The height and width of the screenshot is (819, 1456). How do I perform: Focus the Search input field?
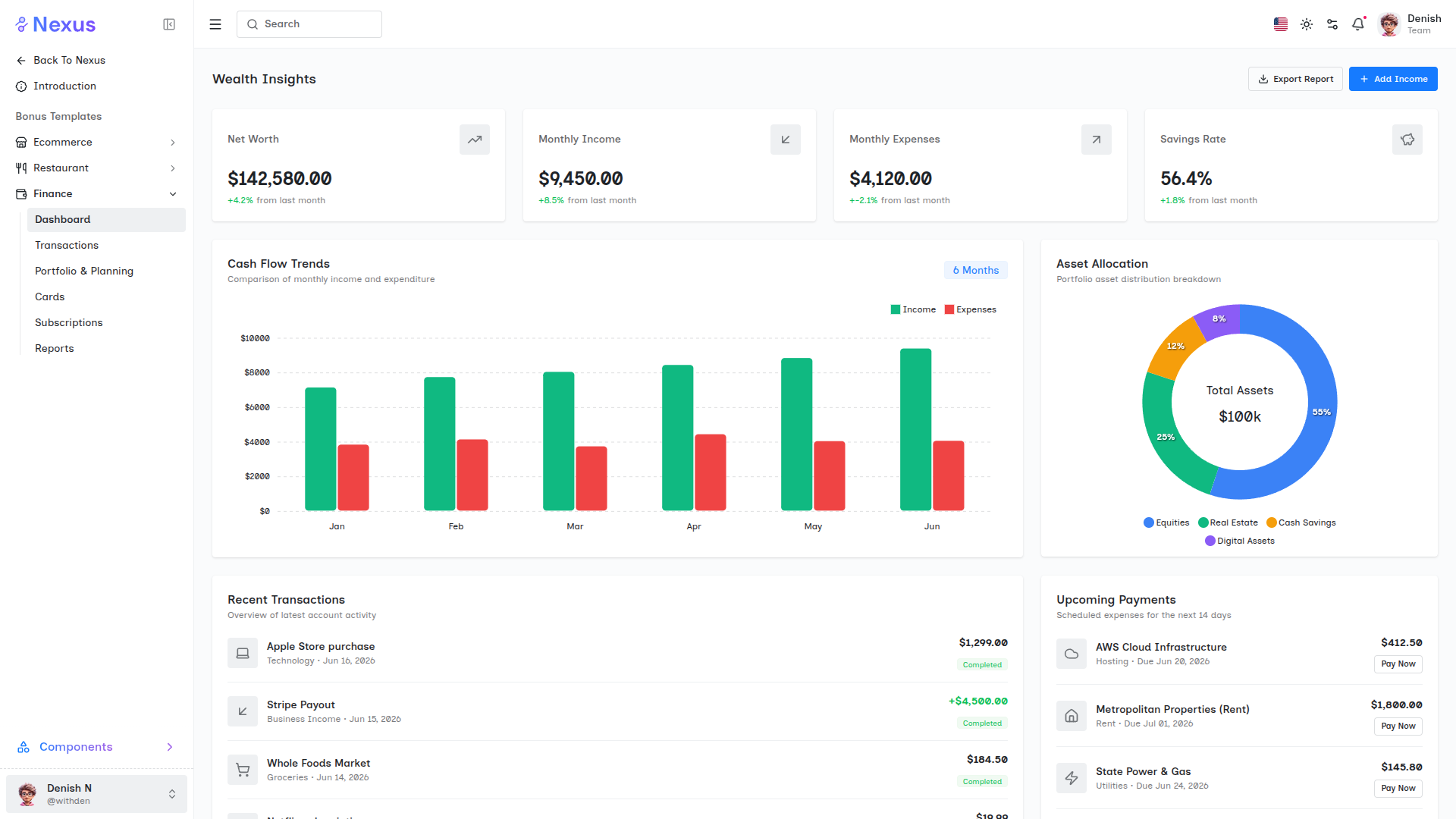tap(309, 24)
